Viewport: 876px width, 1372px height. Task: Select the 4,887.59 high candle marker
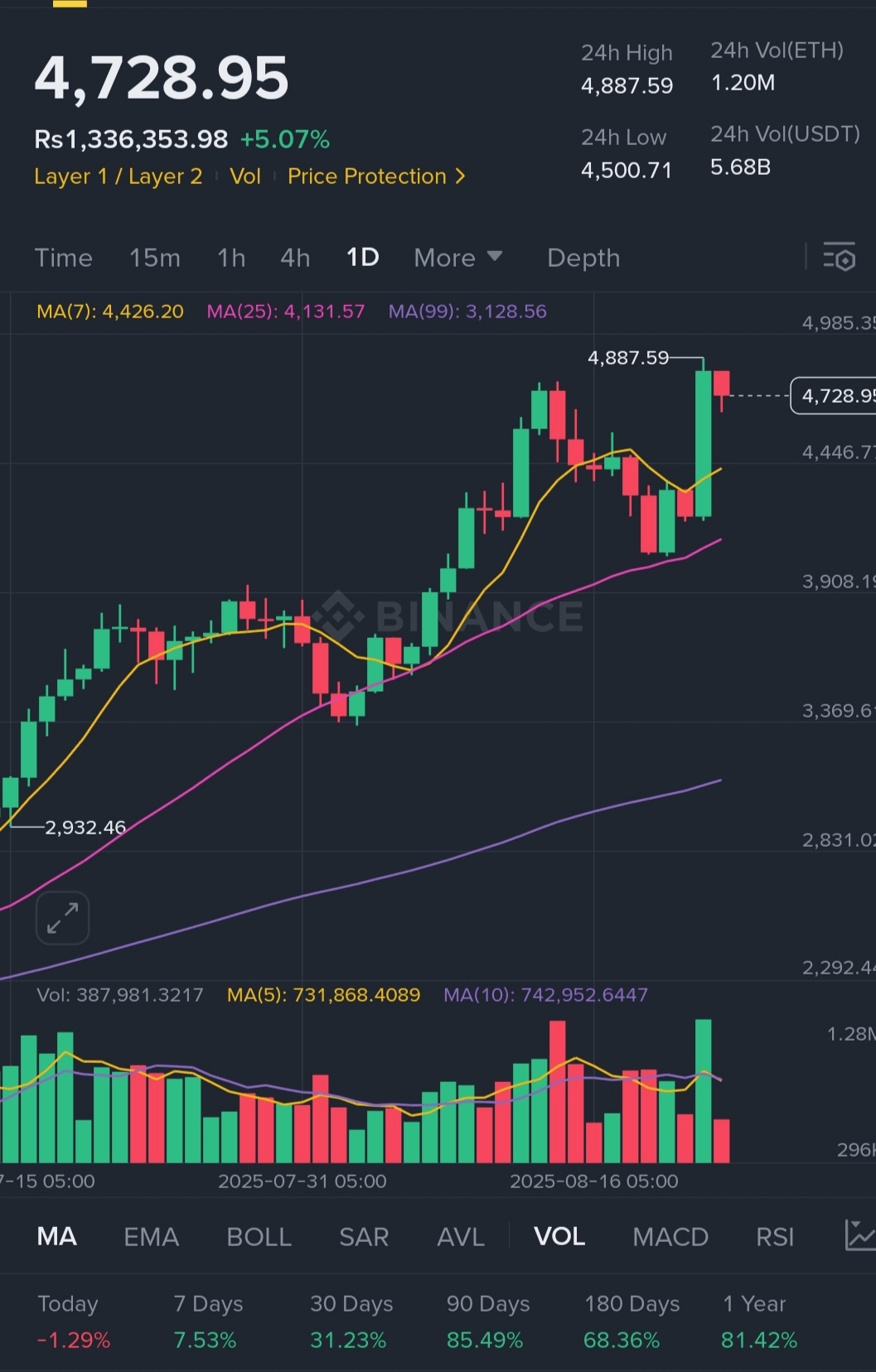click(x=627, y=358)
